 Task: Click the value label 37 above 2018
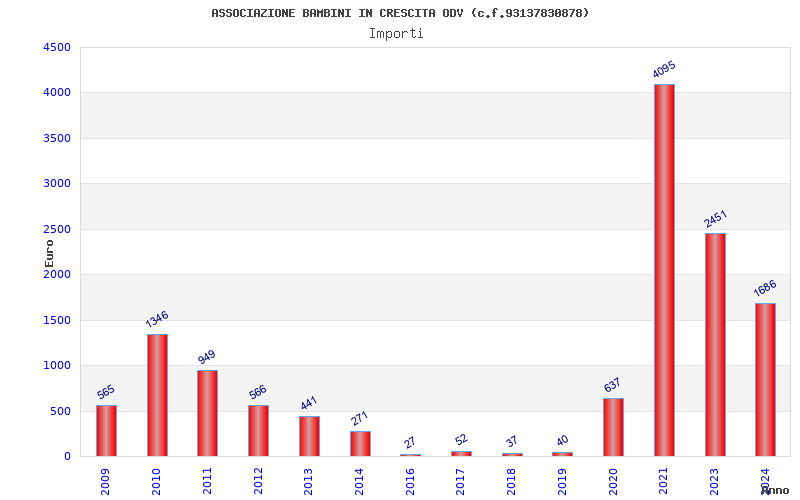point(511,441)
